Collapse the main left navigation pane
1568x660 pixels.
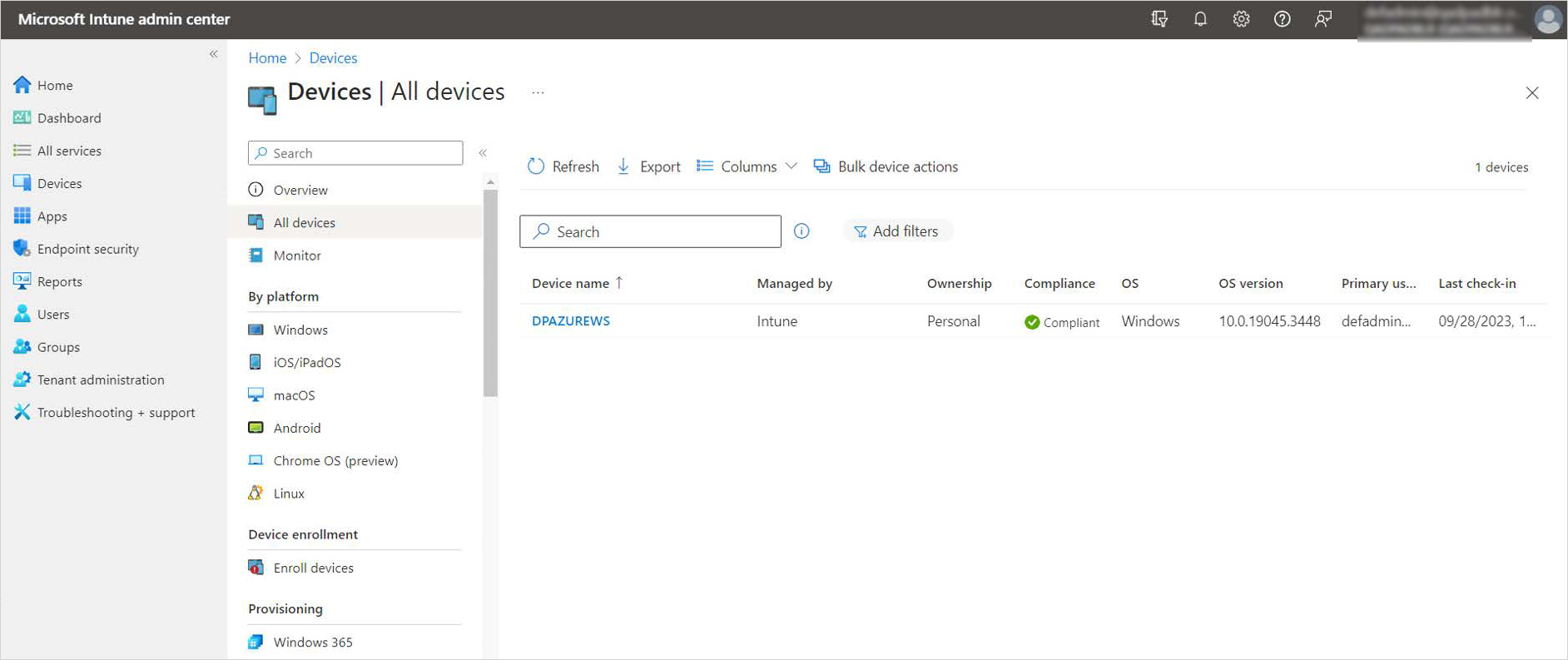pos(214,54)
